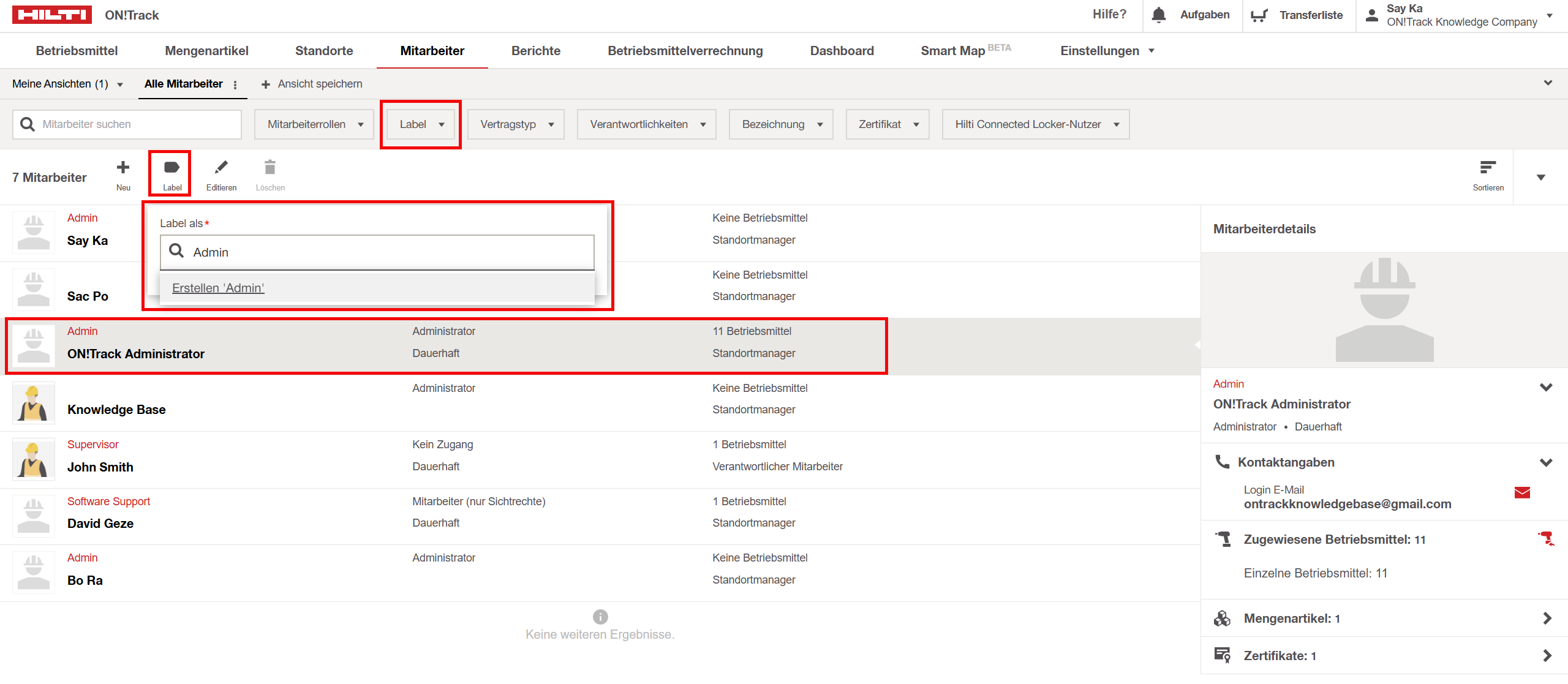Open the Vertragstyp filter dropdown
The image size is (1568, 684).
pyautogui.click(x=516, y=124)
